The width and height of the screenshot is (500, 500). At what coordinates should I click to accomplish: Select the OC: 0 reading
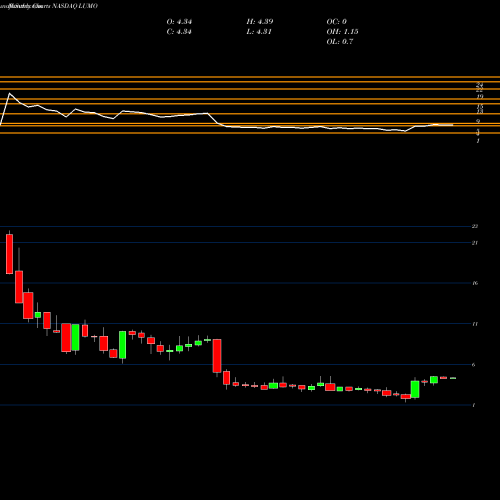tap(337, 22)
